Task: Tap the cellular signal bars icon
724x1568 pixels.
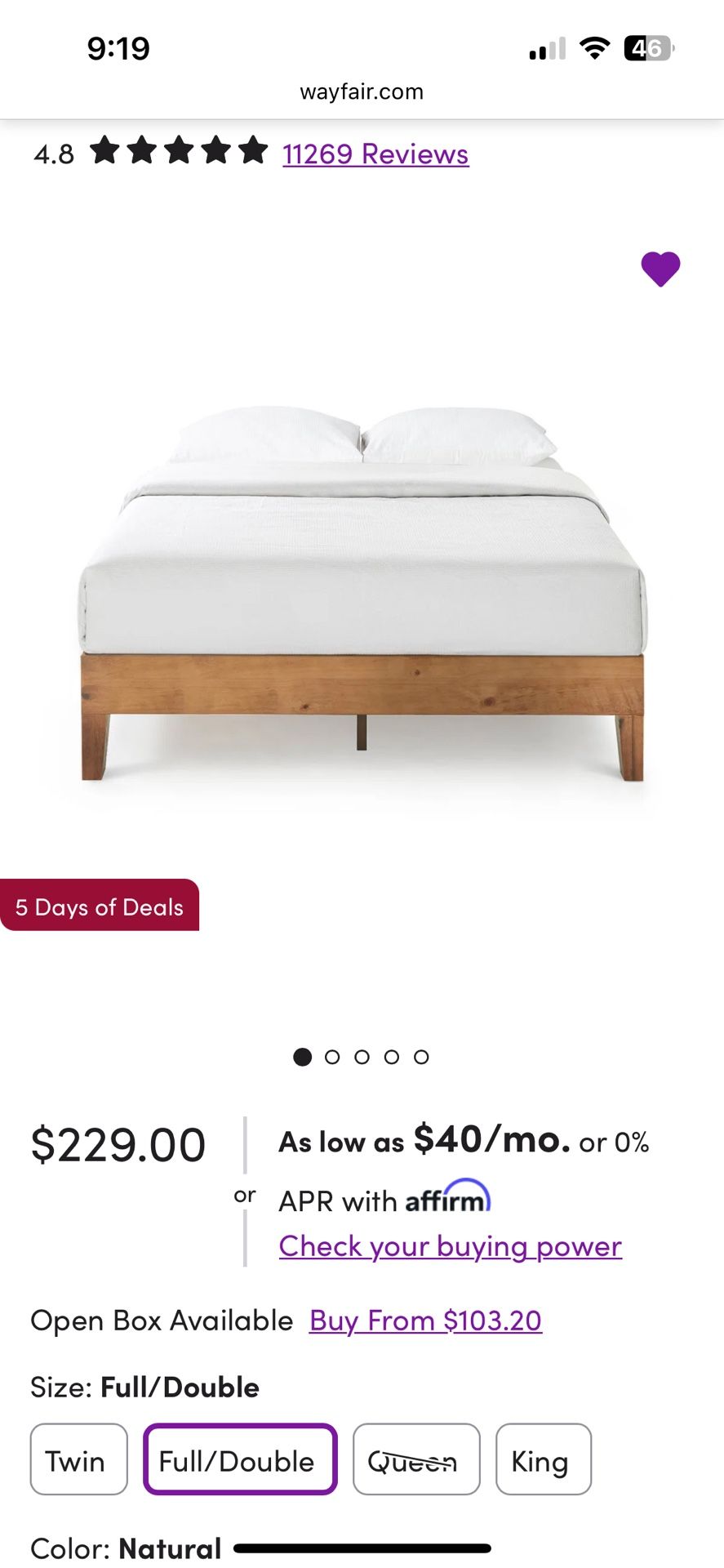Action: (x=547, y=49)
